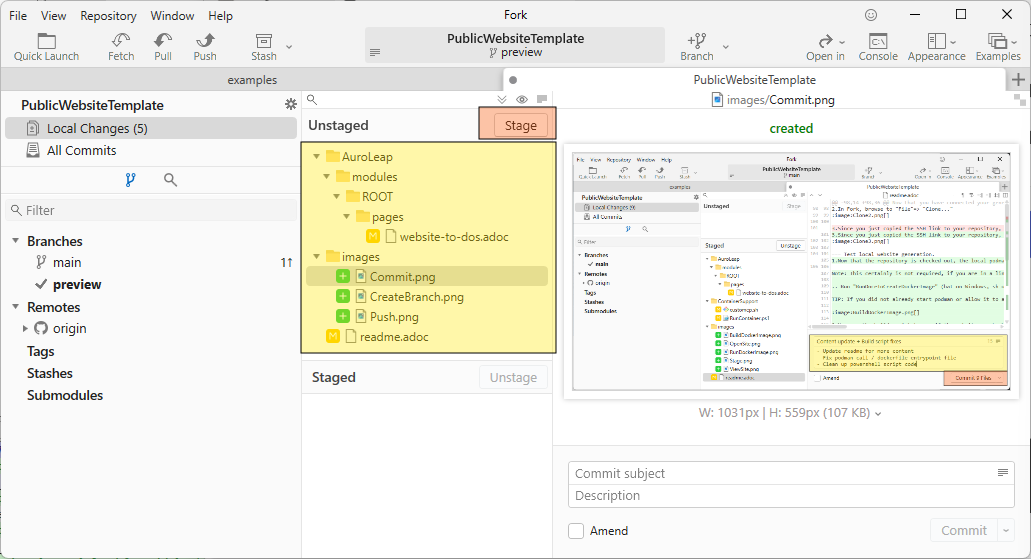1031x559 pixels.
Task: Toggle the eye visibility icon above the Unstaged list
Action: coord(522,99)
